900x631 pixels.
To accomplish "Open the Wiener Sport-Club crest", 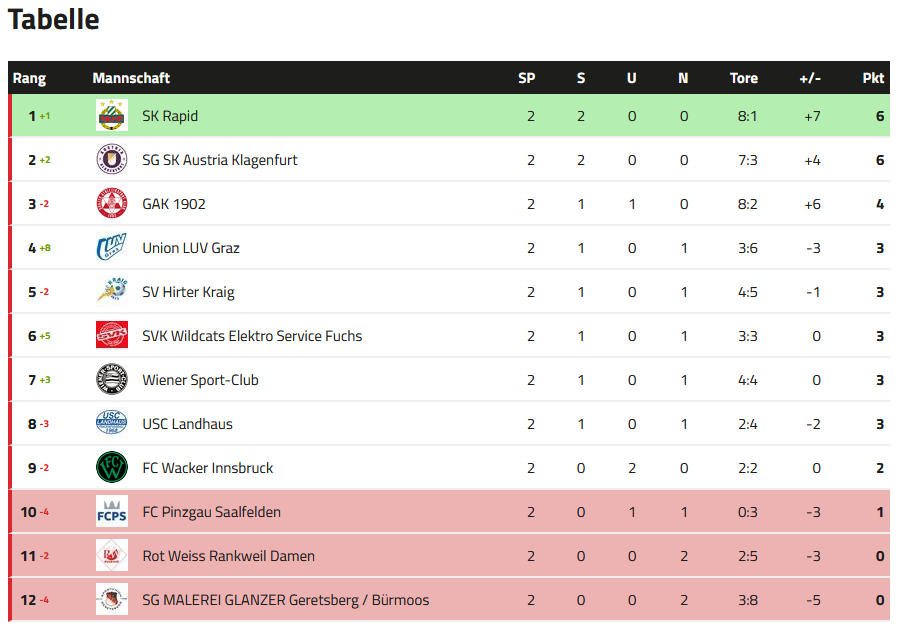I will tap(112, 380).
